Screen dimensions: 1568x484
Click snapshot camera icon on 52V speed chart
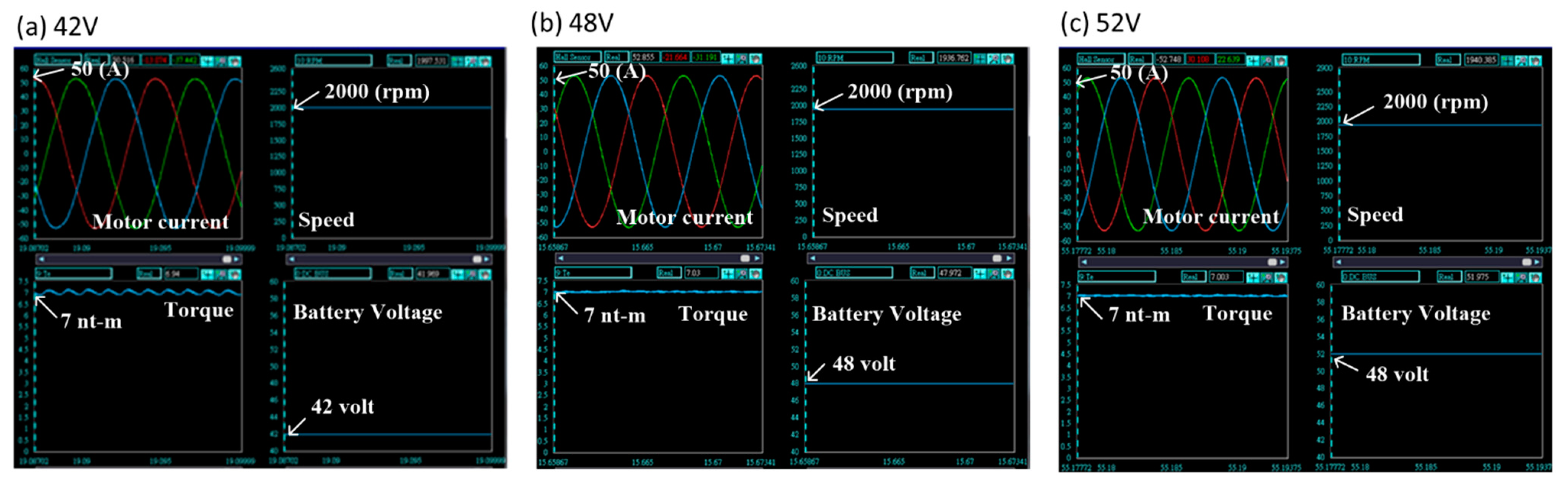1536,60
